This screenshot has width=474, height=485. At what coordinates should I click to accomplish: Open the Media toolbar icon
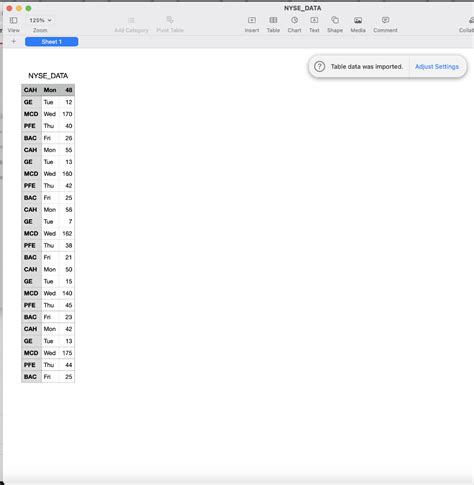pyautogui.click(x=358, y=20)
